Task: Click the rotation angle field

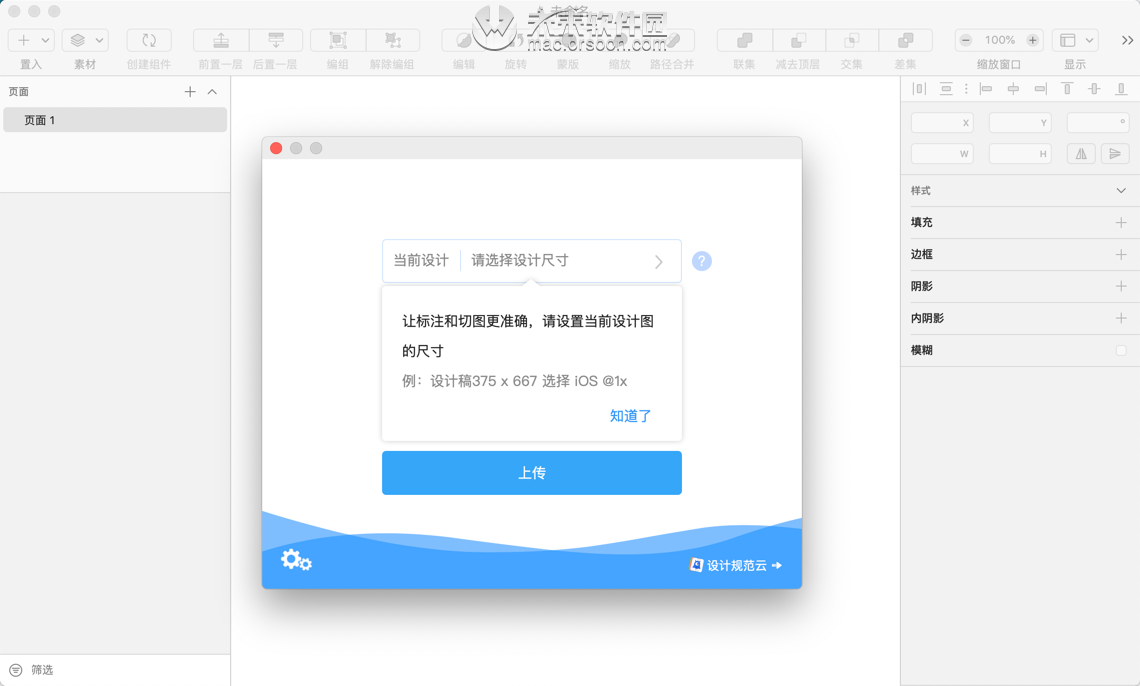Action: click(1098, 123)
